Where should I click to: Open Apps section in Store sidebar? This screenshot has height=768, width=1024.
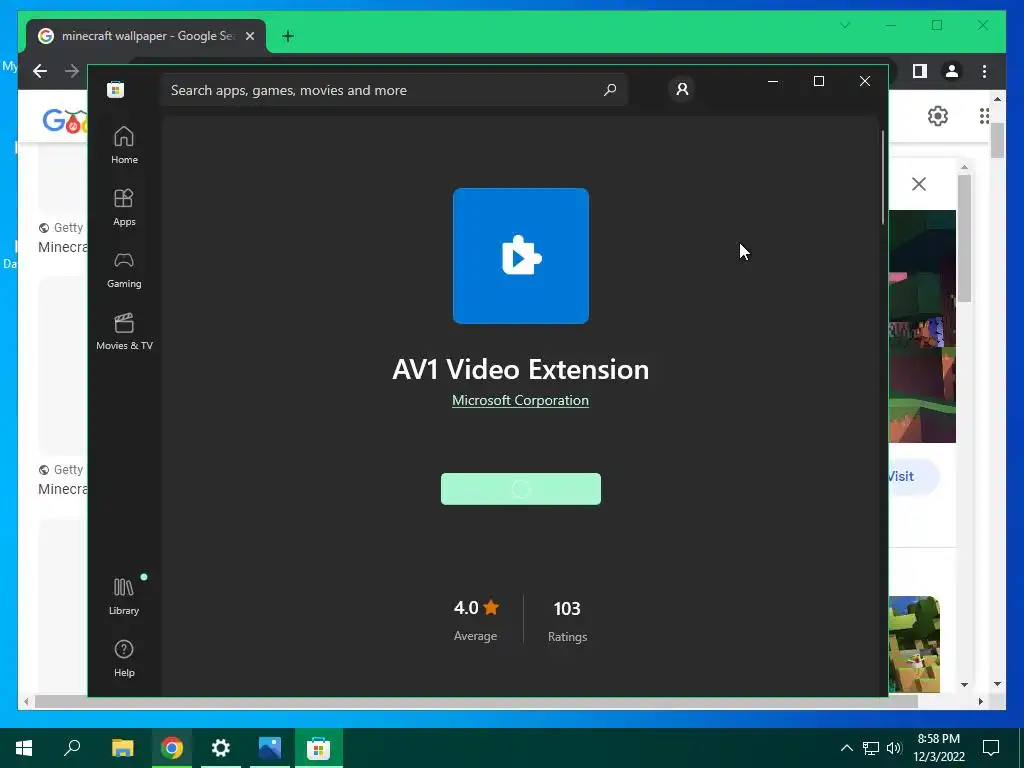(x=124, y=207)
